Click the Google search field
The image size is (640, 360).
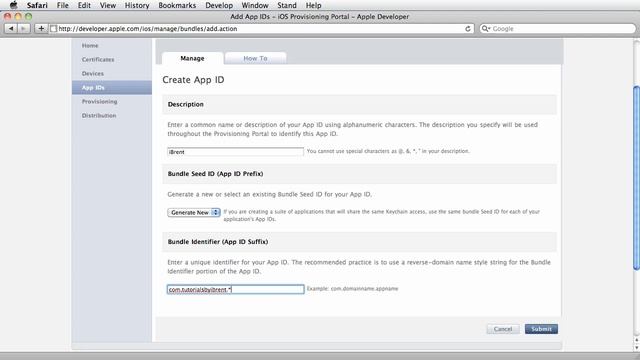[558, 29]
